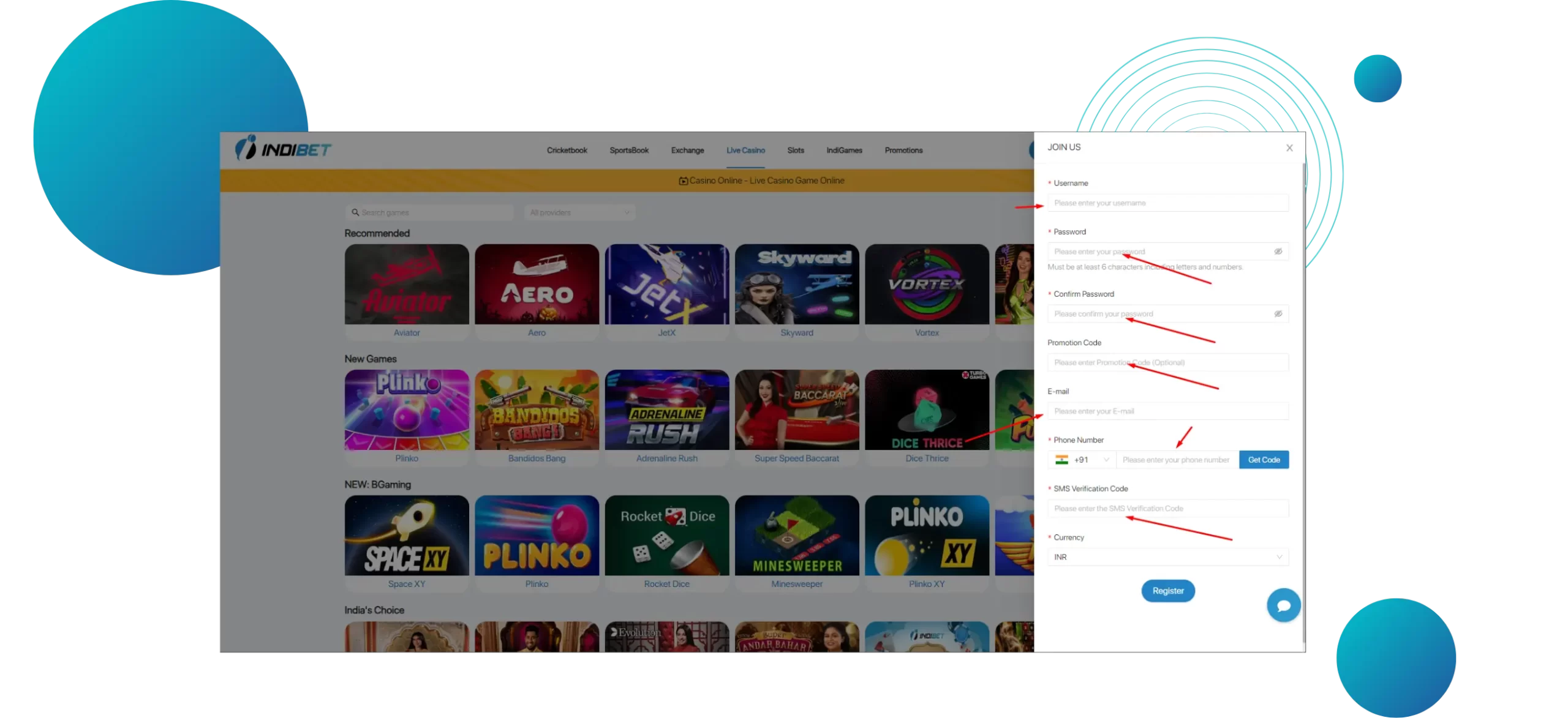
Task: Enter username in the Username input field
Action: (x=1167, y=203)
